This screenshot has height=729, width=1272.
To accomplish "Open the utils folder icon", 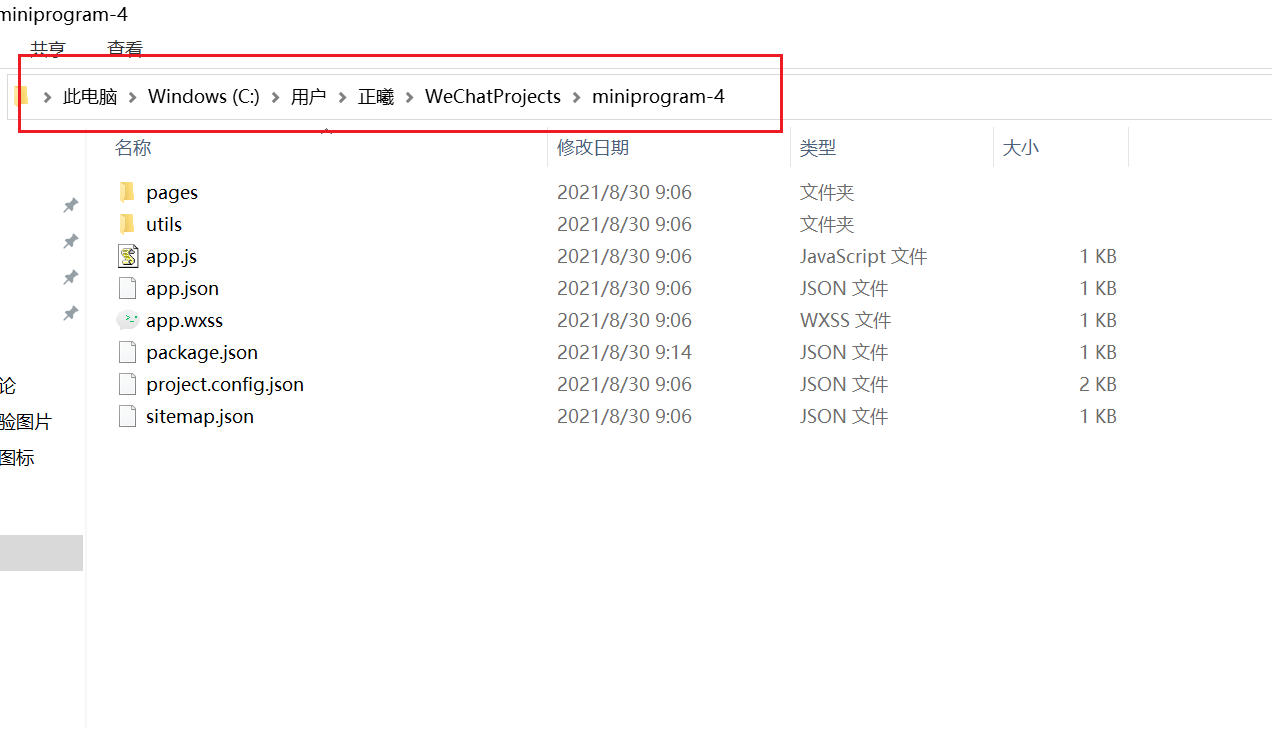I will tap(126, 223).
